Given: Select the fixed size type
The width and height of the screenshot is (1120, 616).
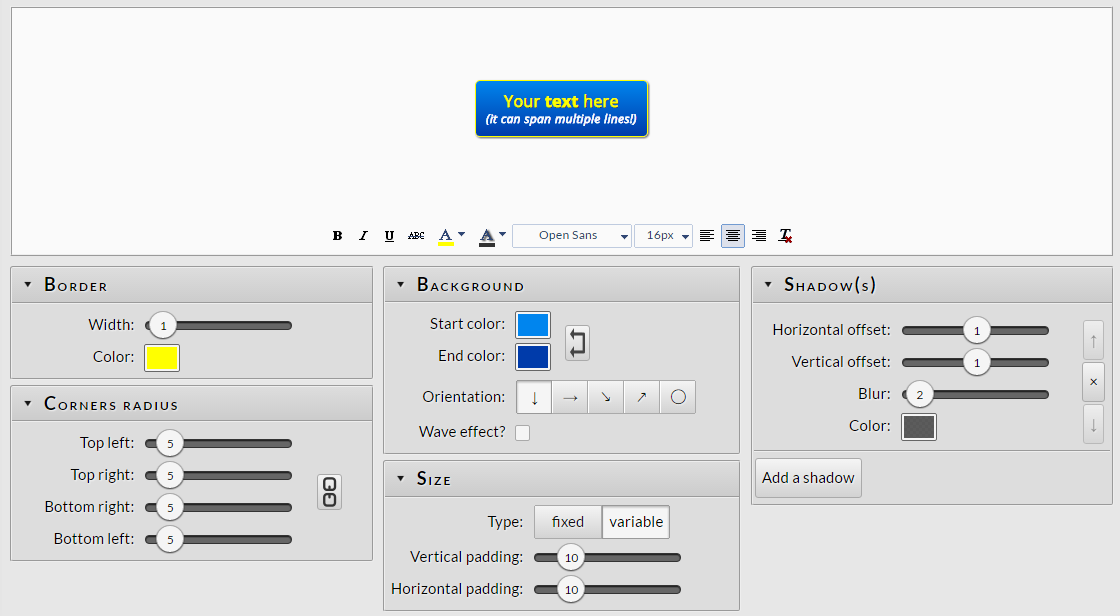Looking at the screenshot, I should 567,522.
